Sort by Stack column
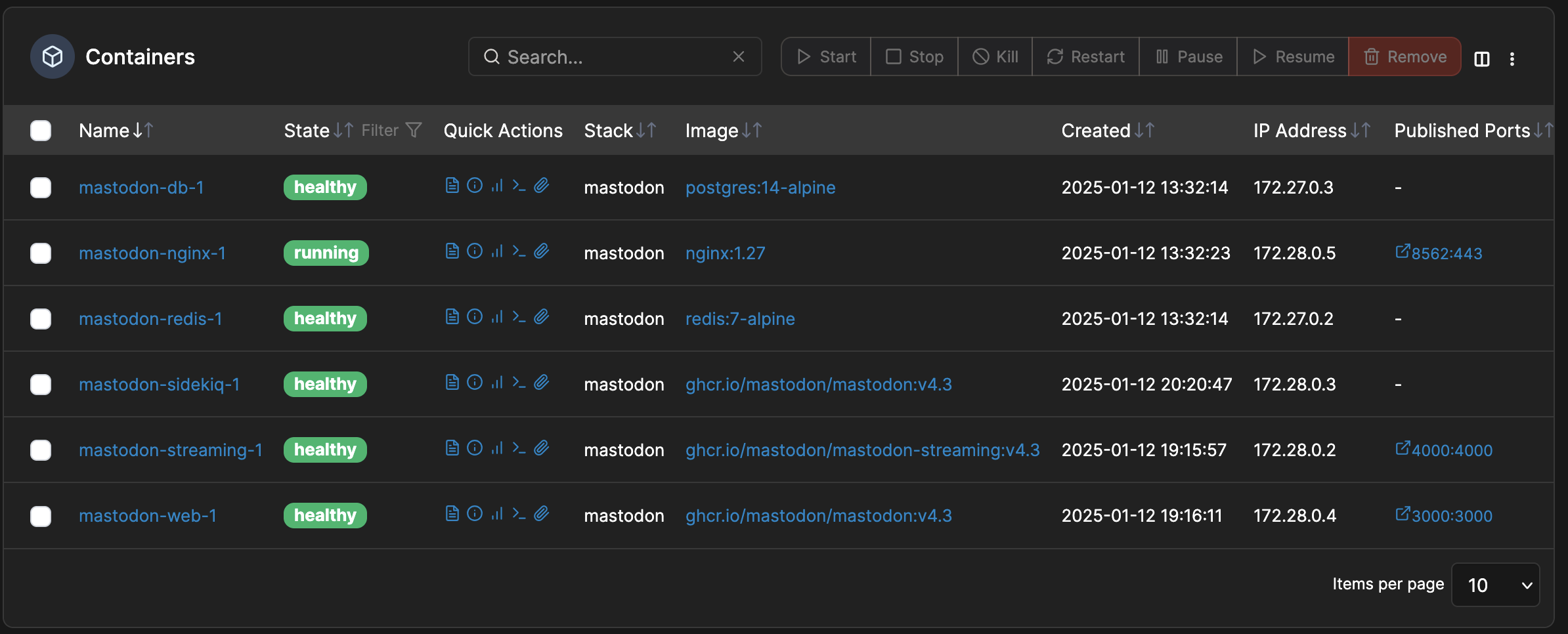Viewport: 1568px width, 634px height. (620, 131)
